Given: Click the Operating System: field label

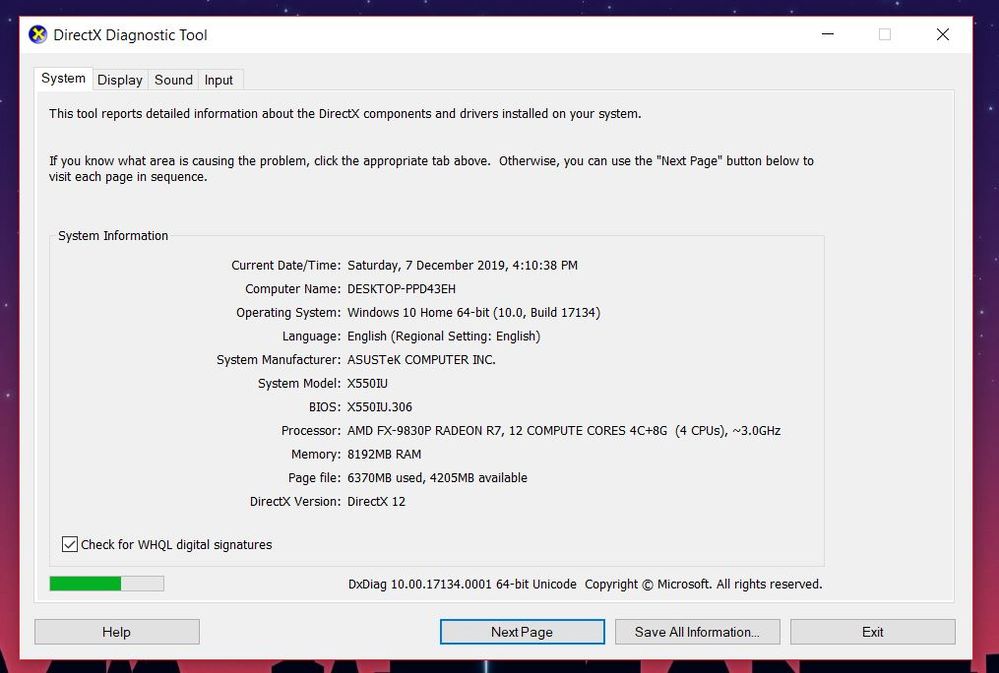Looking at the screenshot, I should tap(289, 312).
